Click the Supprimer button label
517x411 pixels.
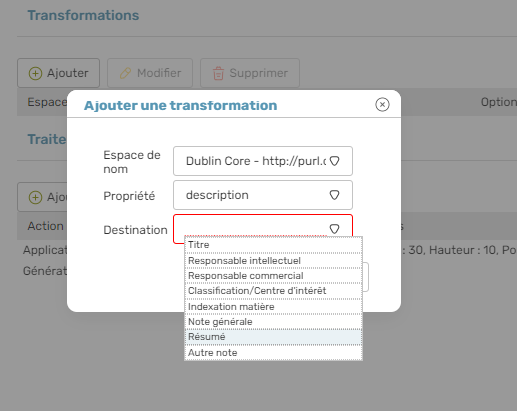point(259,73)
